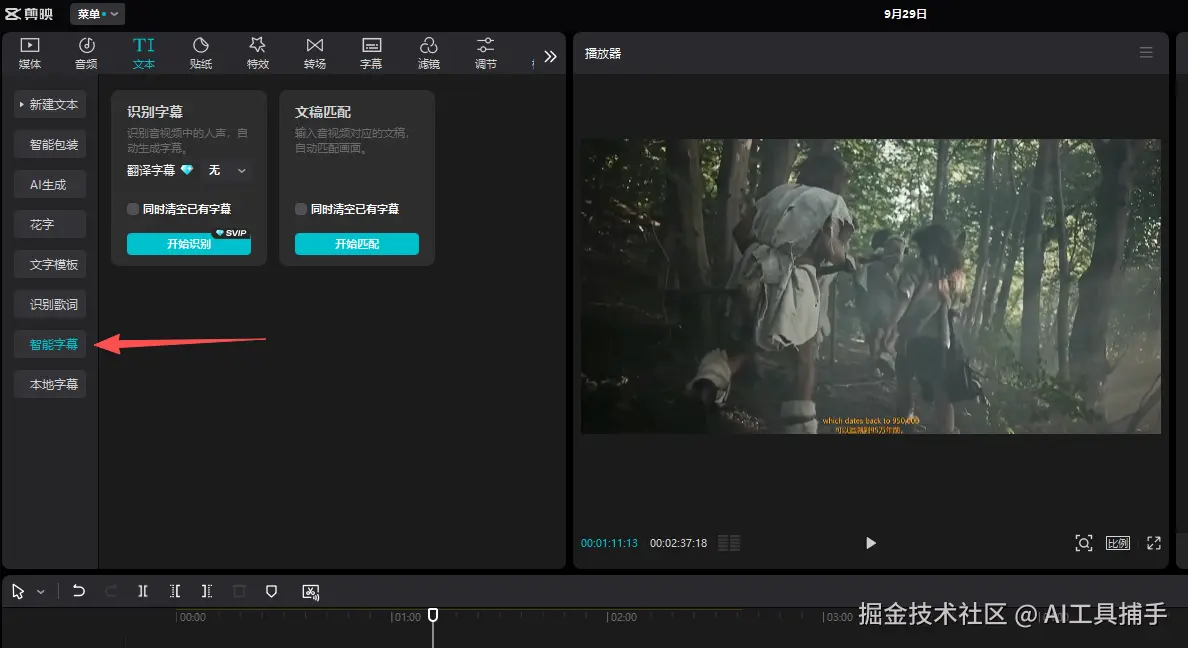Open the 调节 adjustment tab

(x=486, y=53)
